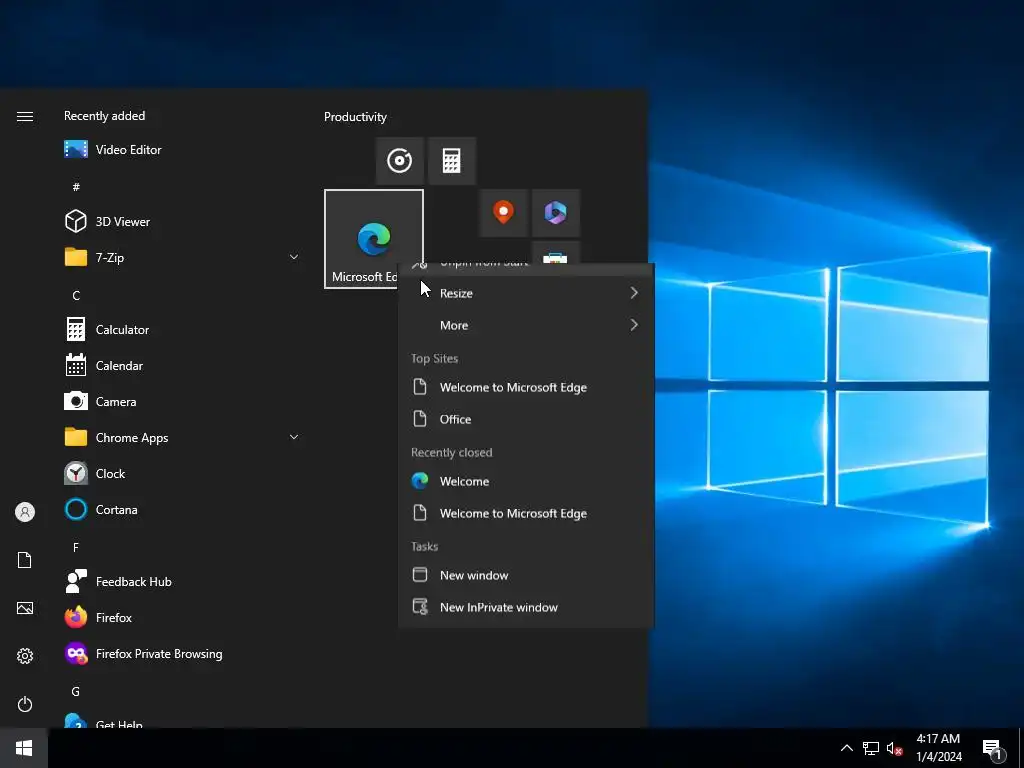Reopen the recently closed Welcome page
The image size is (1024, 768).
click(x=526, y=481)
